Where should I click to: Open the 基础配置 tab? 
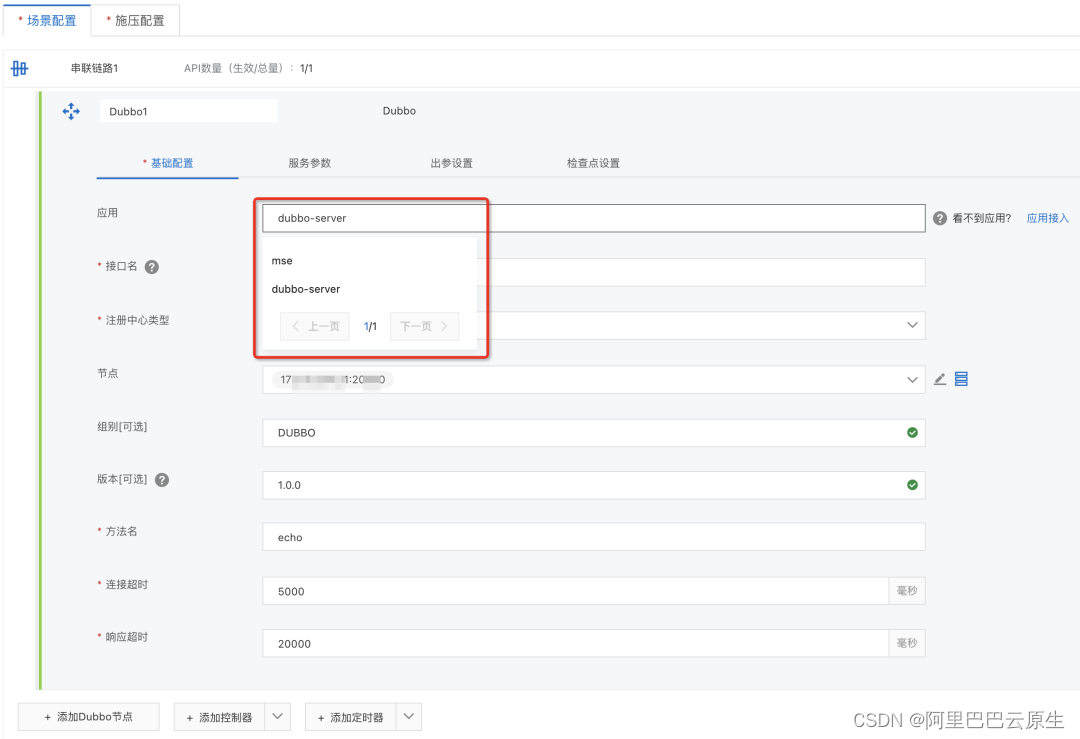coord(167,163)
